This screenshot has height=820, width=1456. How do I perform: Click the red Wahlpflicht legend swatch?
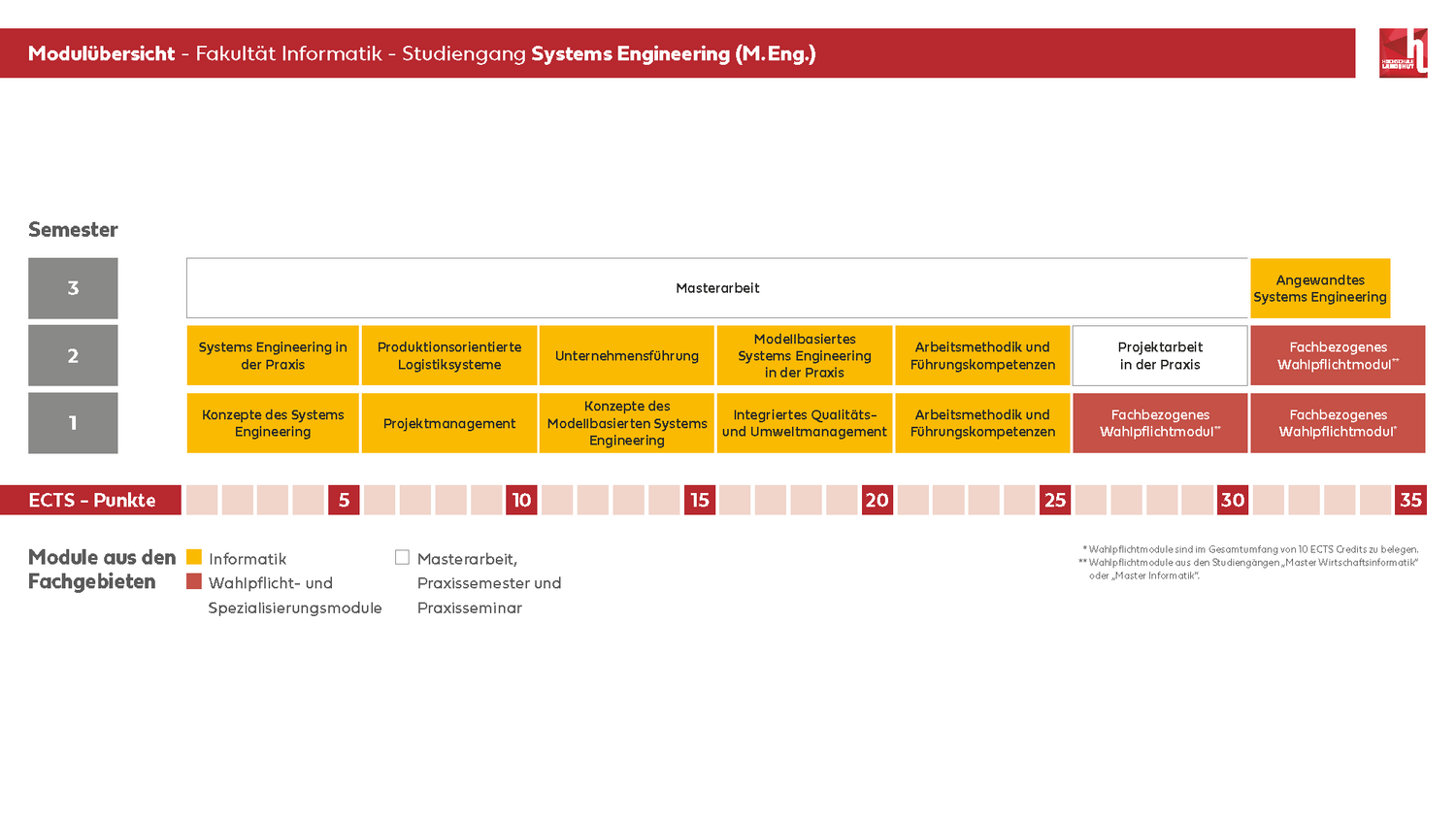194,581
